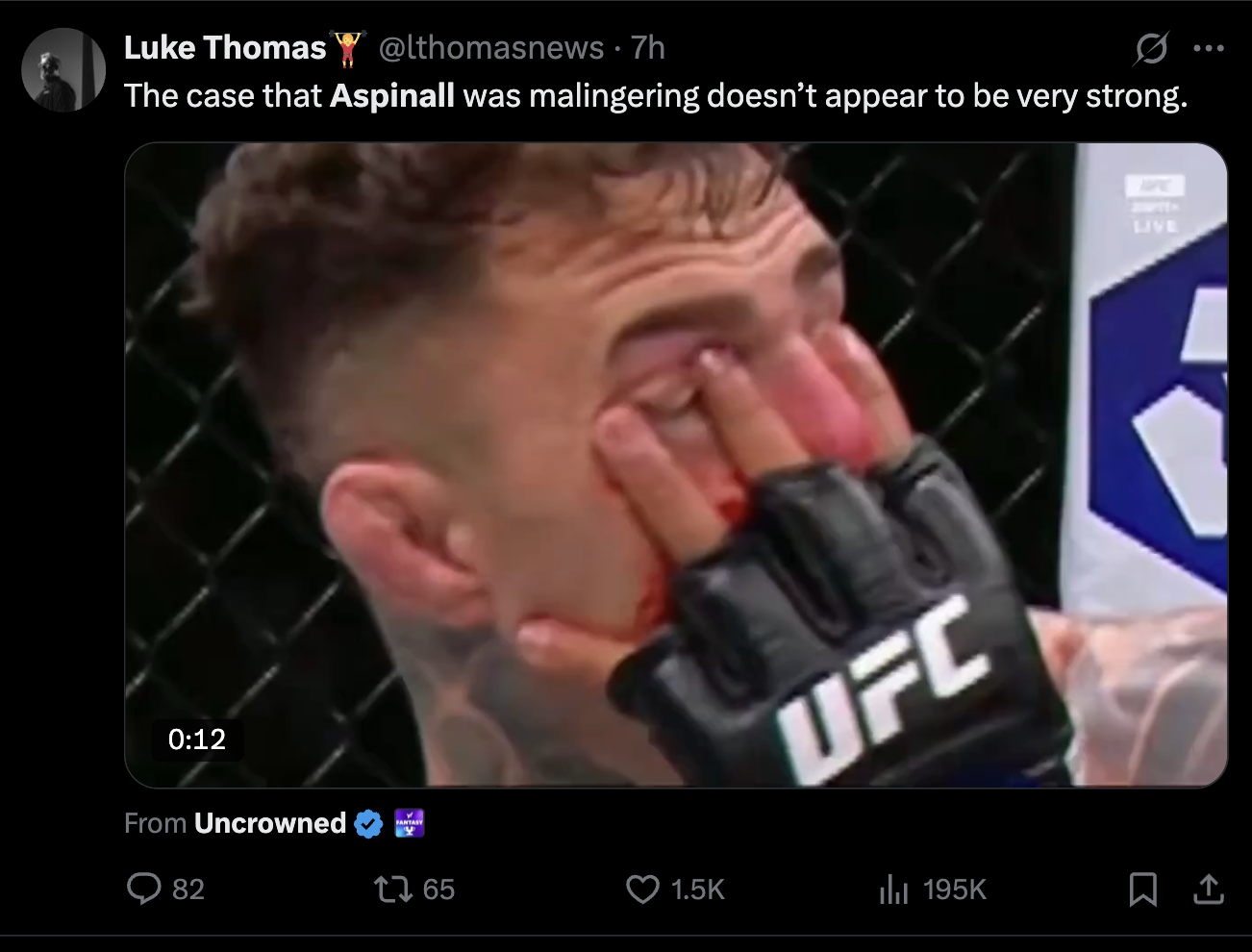Open the Uncrowned source account
Image resolution: width=1252 pixels, height=952 pixels.
pyautogui.click(x=270, y=823)
